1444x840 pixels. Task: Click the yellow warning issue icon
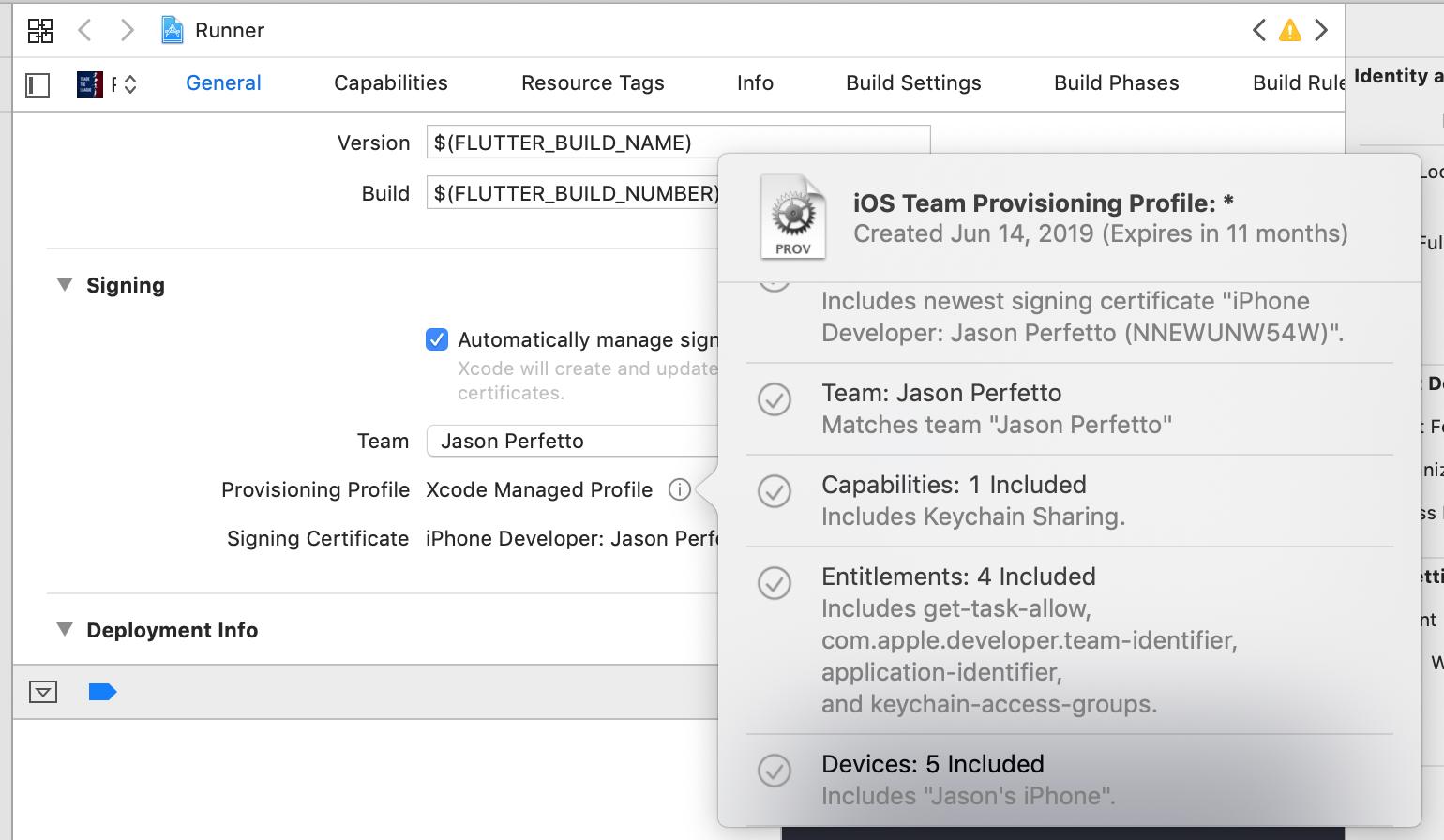click(1290, 31)
